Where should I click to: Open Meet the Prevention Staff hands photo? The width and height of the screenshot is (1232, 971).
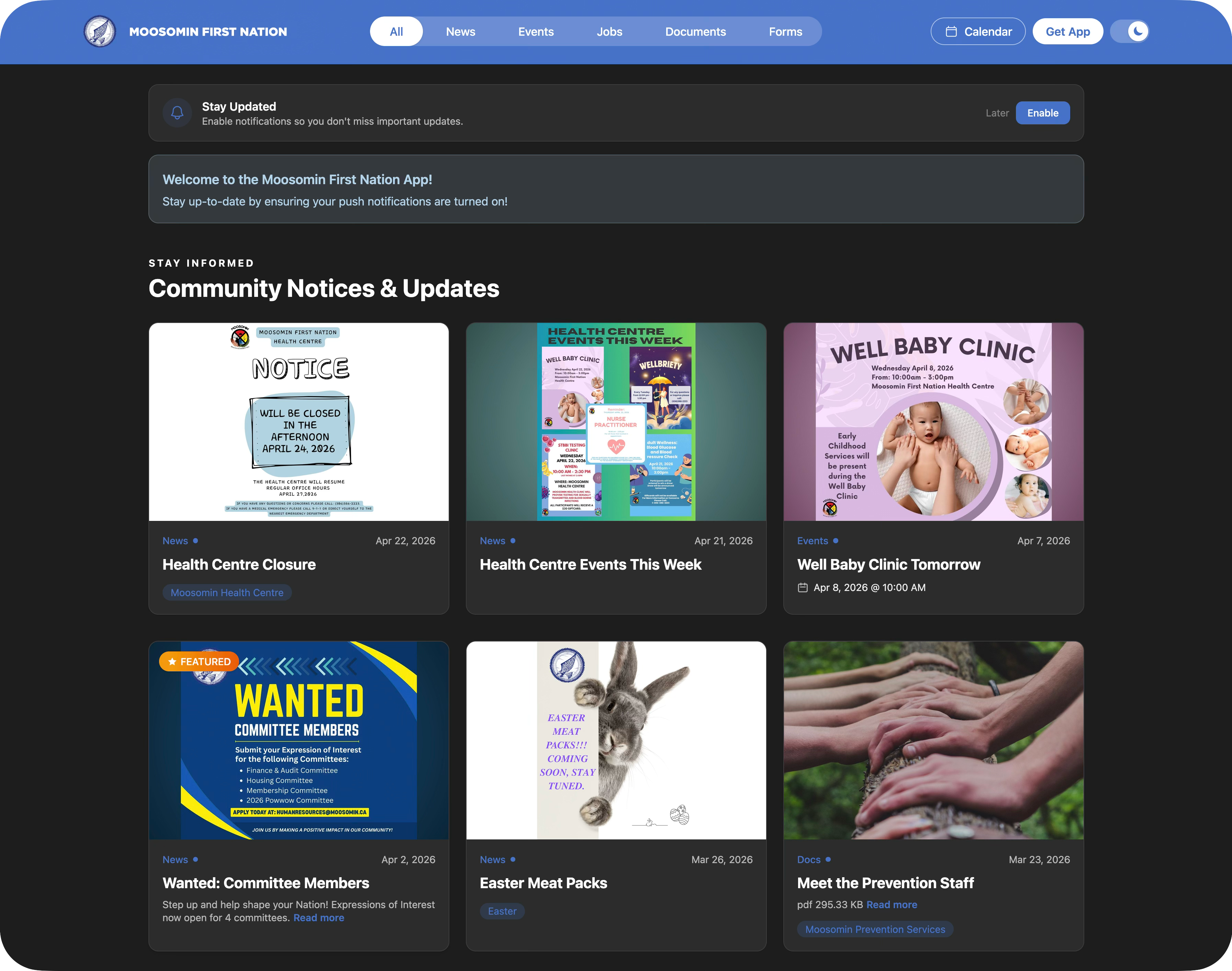(x=933, y=740)
